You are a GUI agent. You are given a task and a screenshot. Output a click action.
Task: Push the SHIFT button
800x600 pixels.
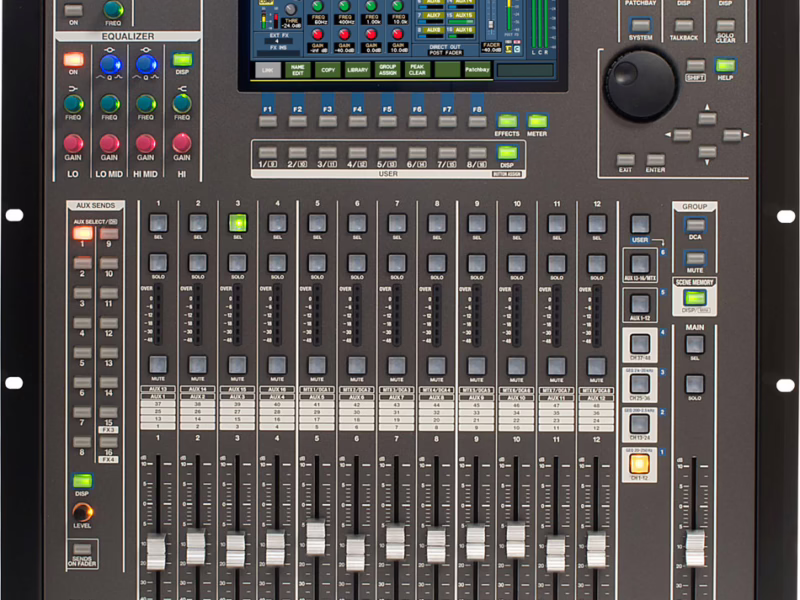pos(695,65)
